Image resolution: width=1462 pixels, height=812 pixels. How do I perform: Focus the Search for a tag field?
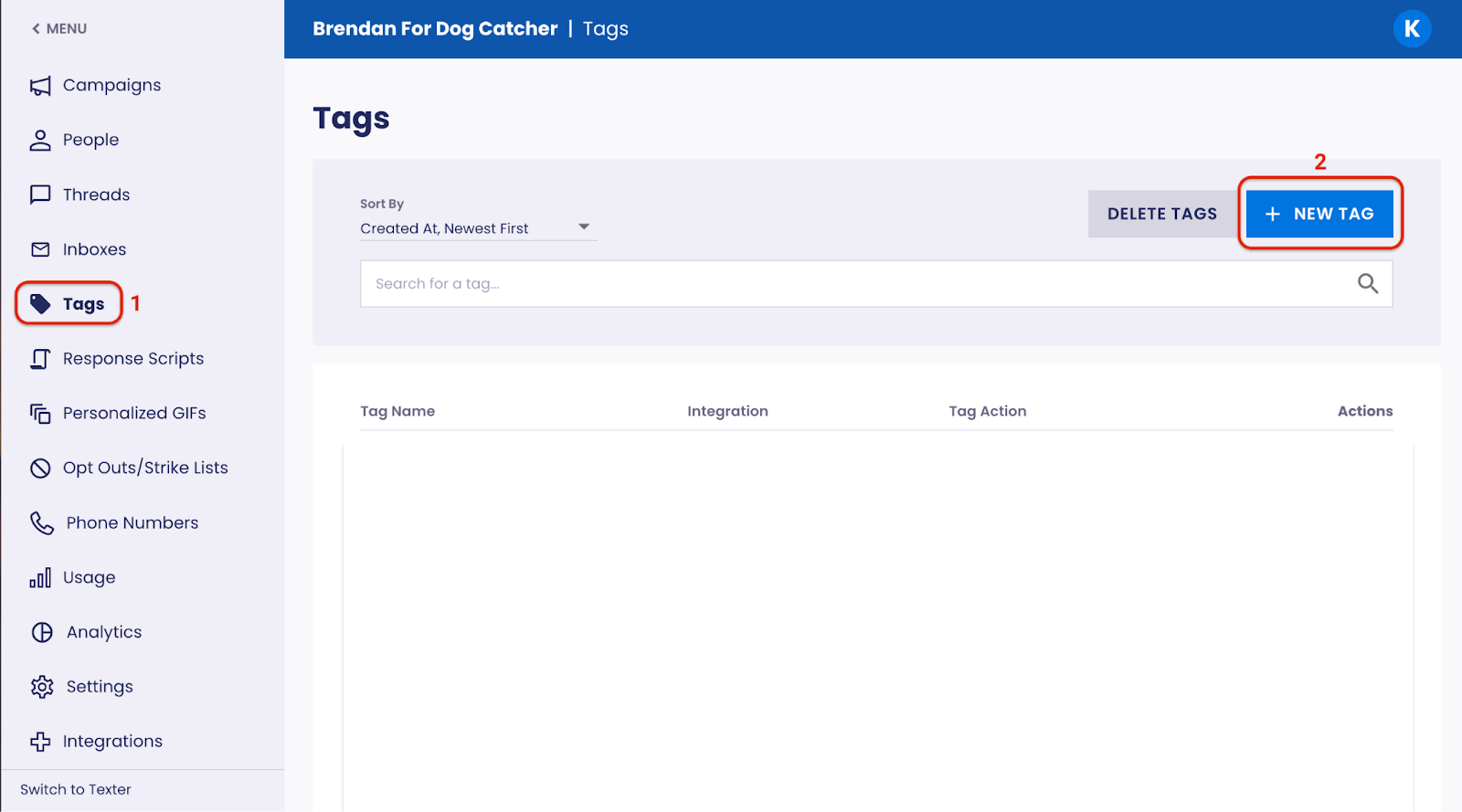pyautogui.click(x=876, y=284)
